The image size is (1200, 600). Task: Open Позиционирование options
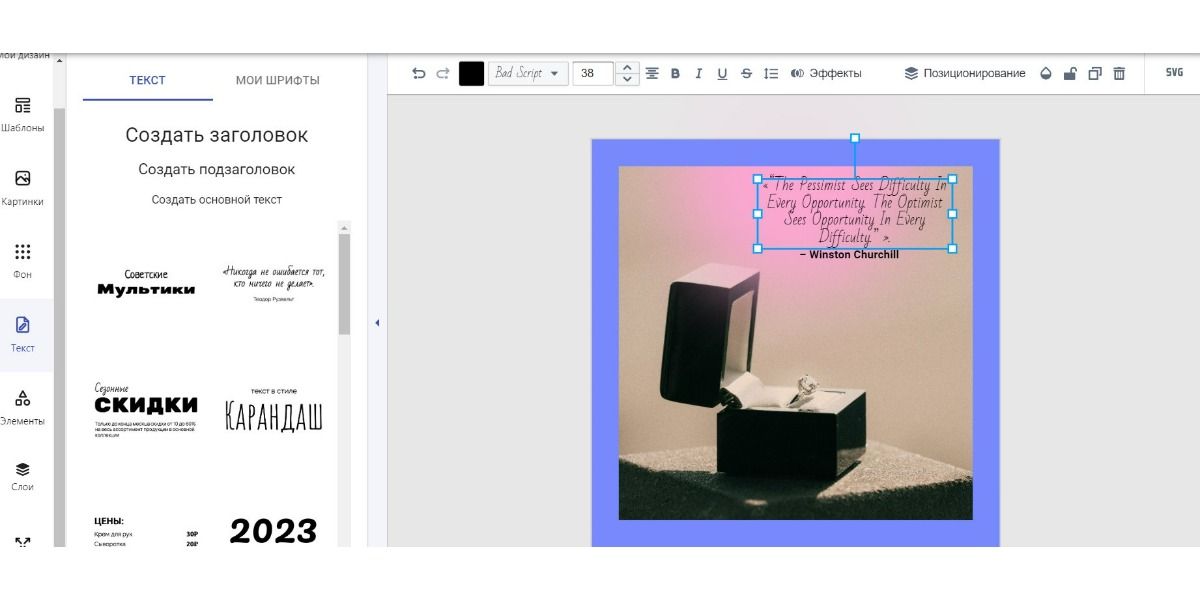(965, 73)
